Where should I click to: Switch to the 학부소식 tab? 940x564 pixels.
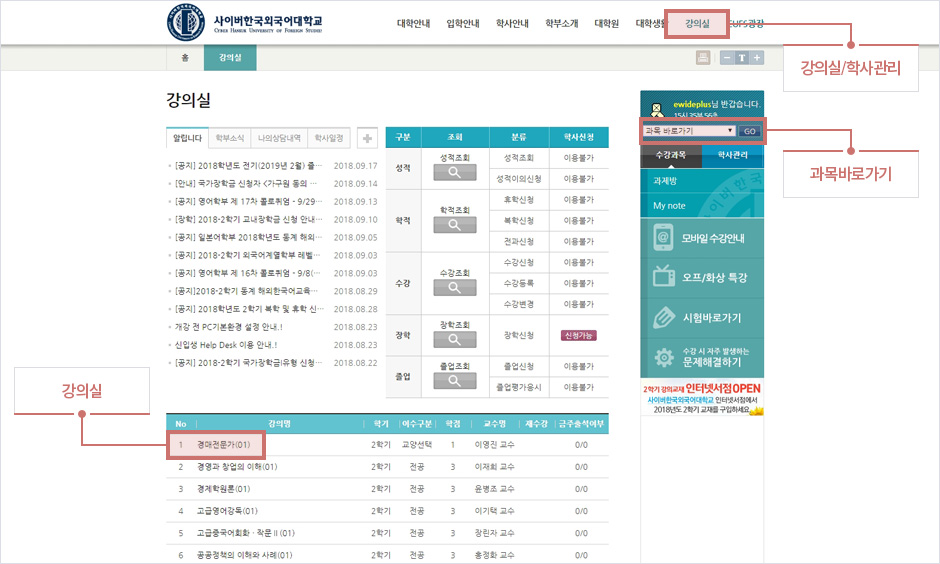[229, 138]
